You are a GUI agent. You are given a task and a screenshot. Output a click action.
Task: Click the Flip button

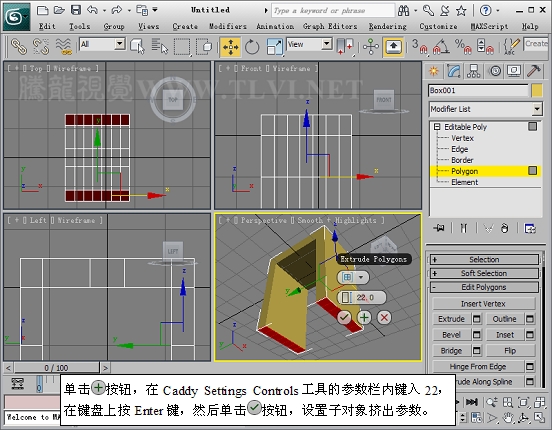pos(510,350)
